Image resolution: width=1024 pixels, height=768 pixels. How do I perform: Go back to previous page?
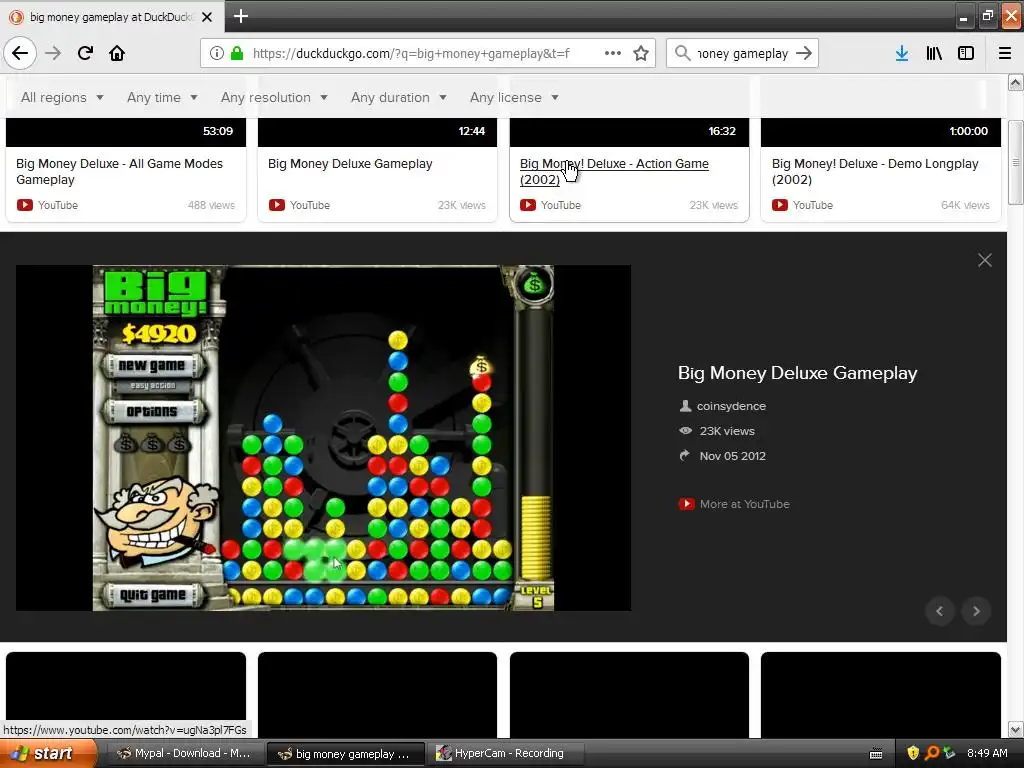coord(20,53)
